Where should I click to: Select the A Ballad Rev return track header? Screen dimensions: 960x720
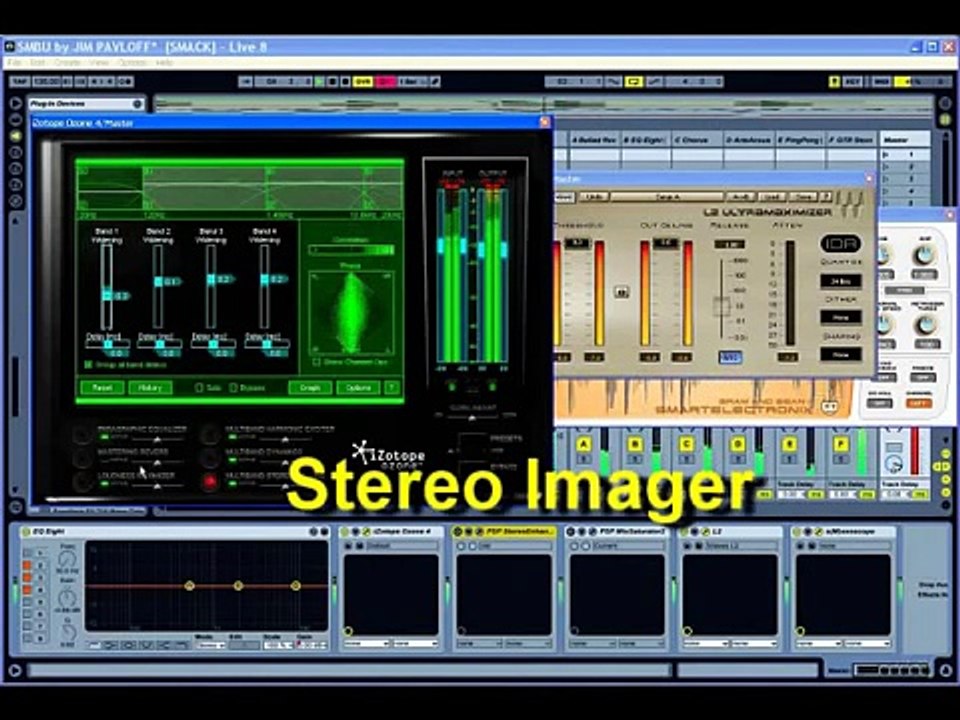click(594, 140)
